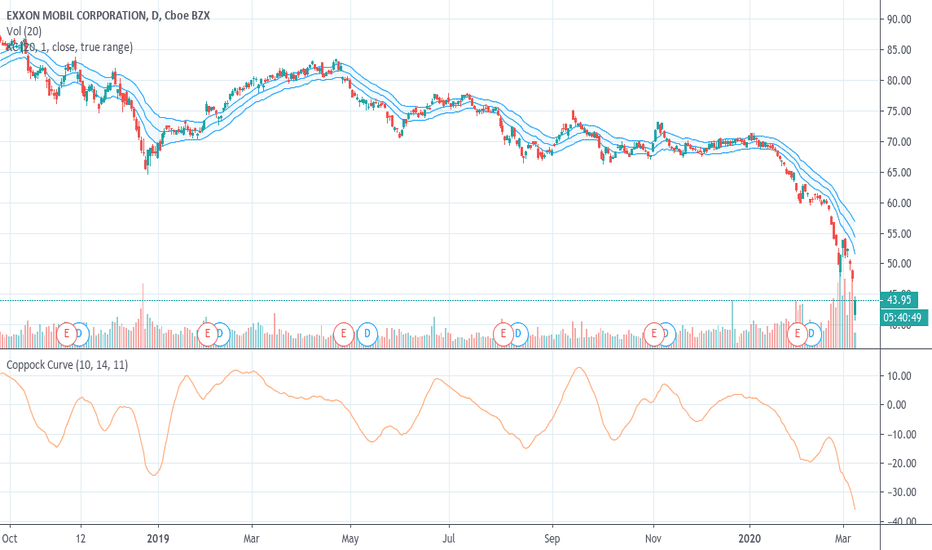
Task: Click the earnings E marker near the 12 date label
Action: click(67, 334)
